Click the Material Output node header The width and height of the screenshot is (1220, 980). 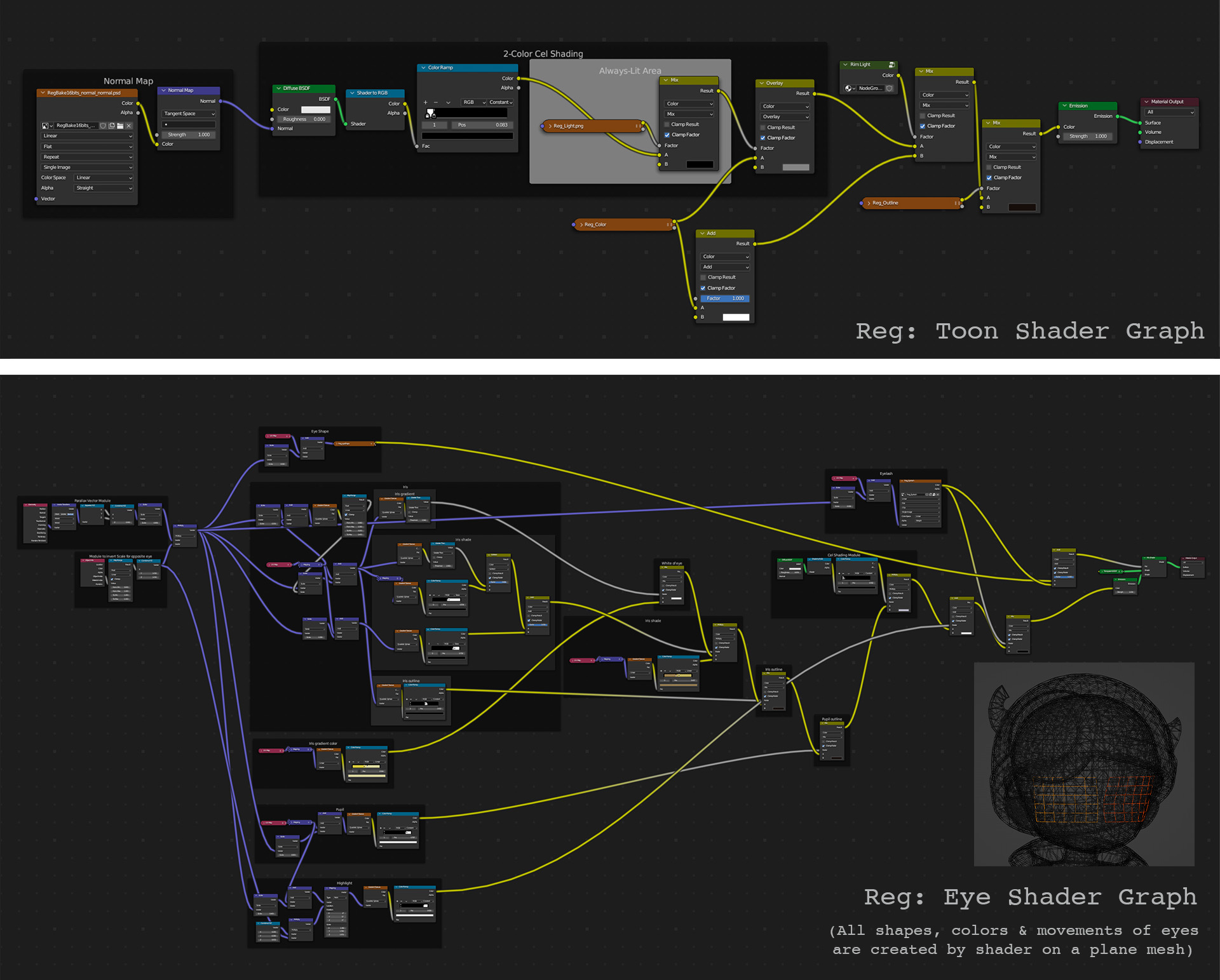point(1170,102)
